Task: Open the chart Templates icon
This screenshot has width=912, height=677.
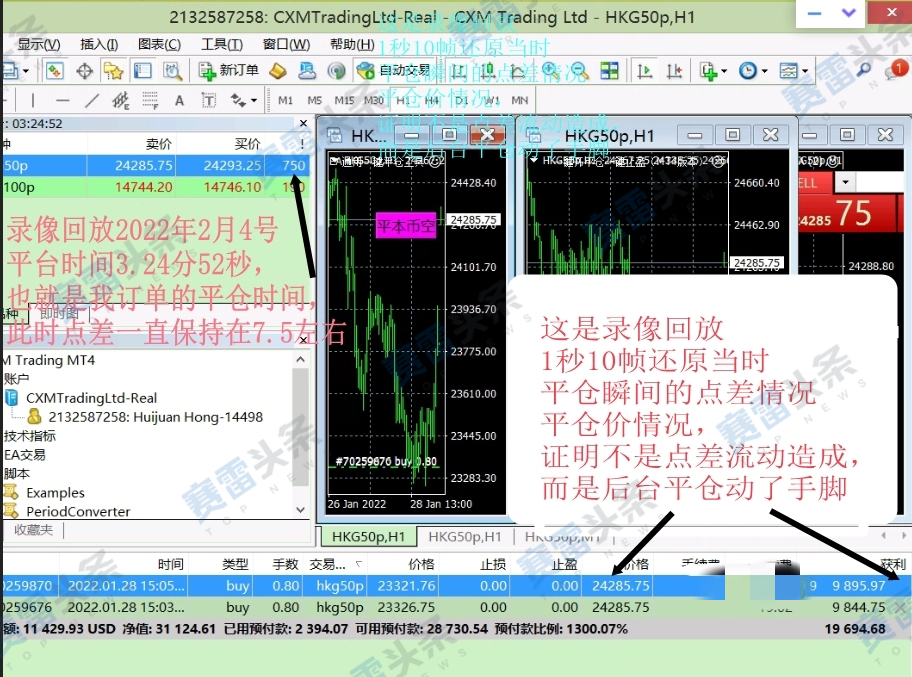Action: pos(788,71)
